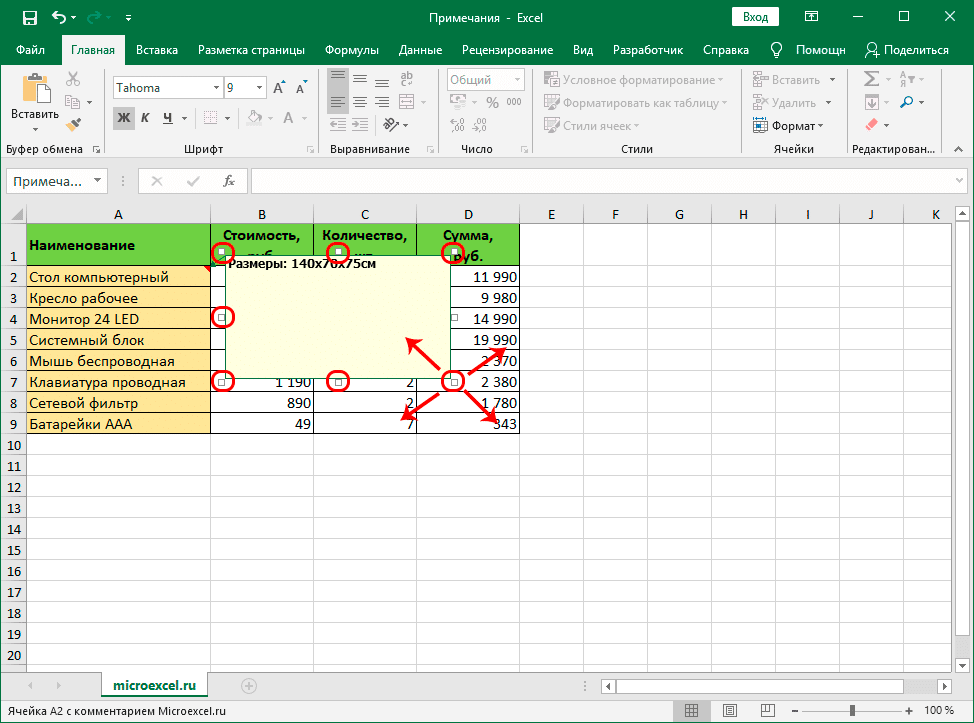The width and height of the screenshot is (974, 723).
Task: Click the Вход sign-in button
Action: (x=756, y=17)
